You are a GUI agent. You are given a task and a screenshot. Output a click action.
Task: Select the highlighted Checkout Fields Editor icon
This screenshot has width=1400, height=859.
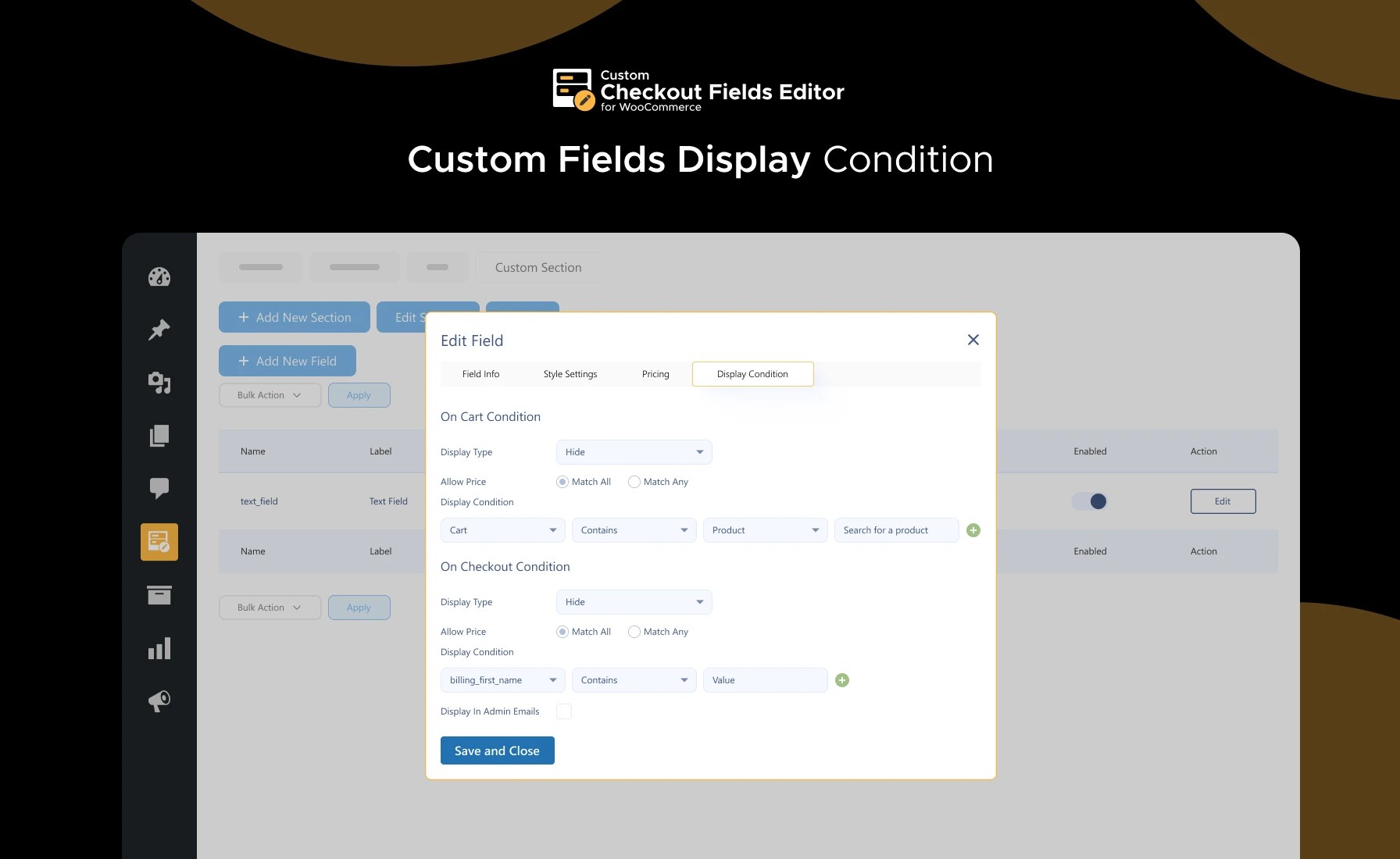(159, 541)
